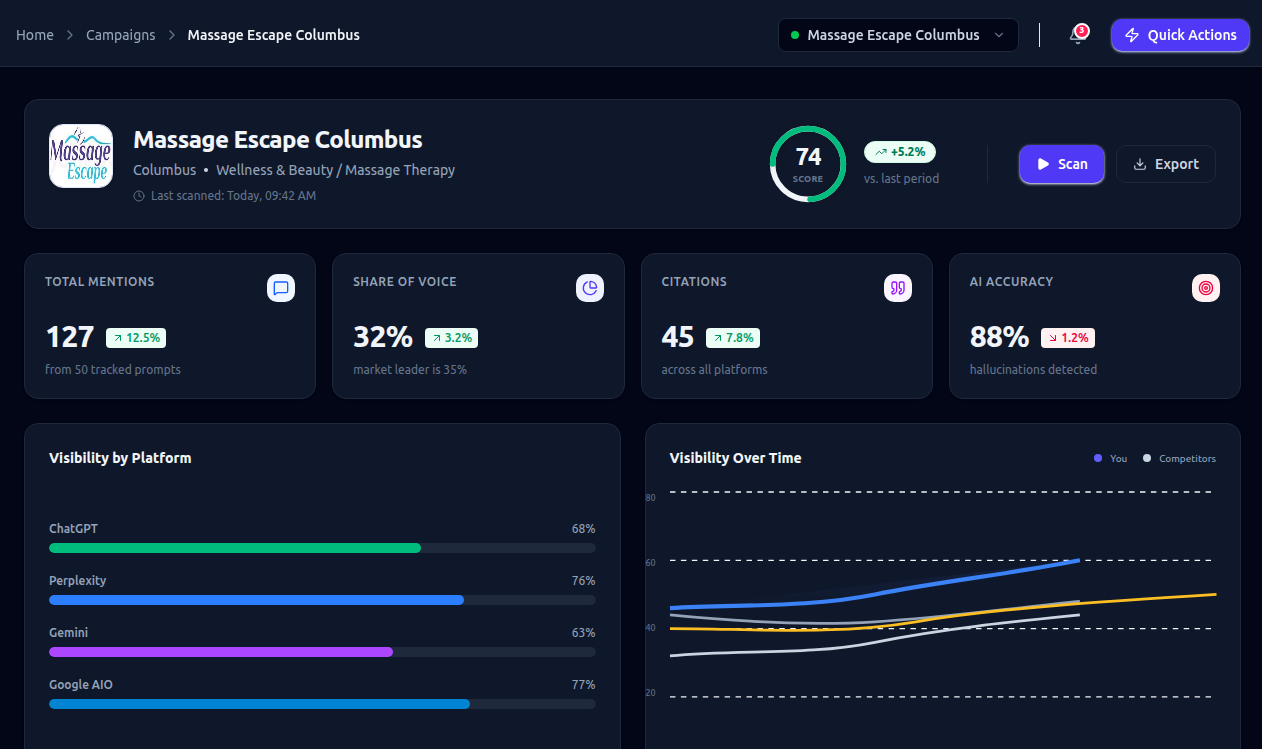Click the chat bubble icon on Total Mentions card
This screenshot has width=1262, height=749.
click(281, 287)
